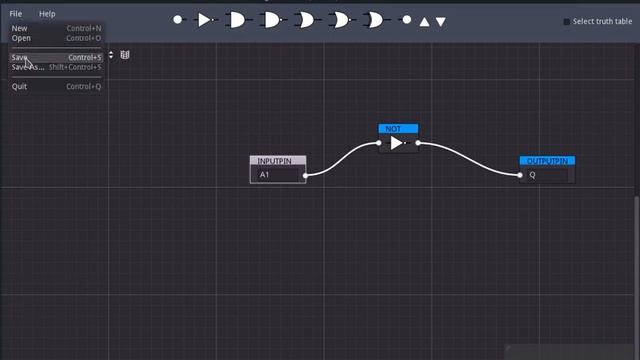Select the XOR gate tool
The width and height of the screenshot is (640, 360).
click(376, 20)
